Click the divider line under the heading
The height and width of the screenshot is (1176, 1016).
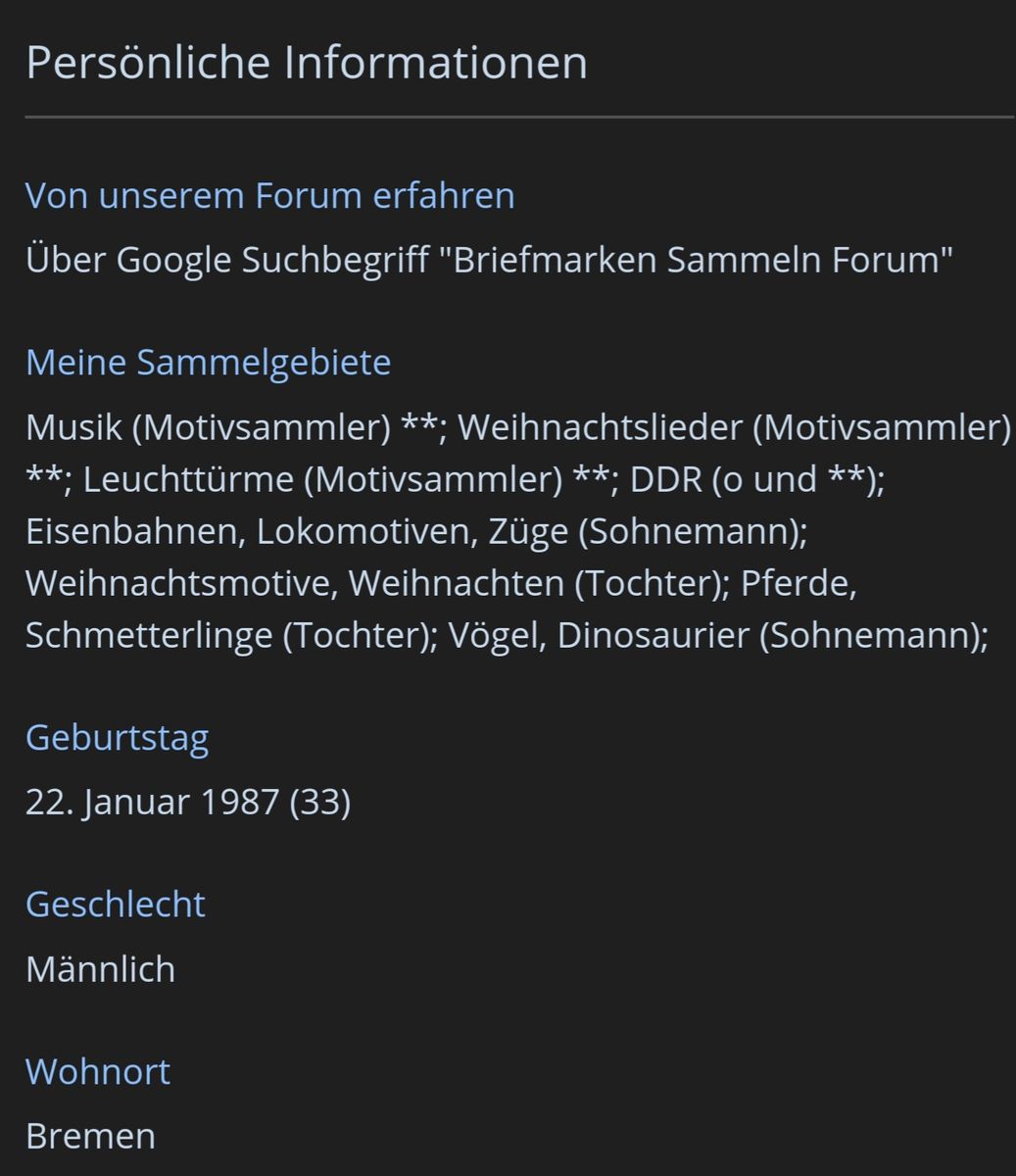(x=520, y=118)
